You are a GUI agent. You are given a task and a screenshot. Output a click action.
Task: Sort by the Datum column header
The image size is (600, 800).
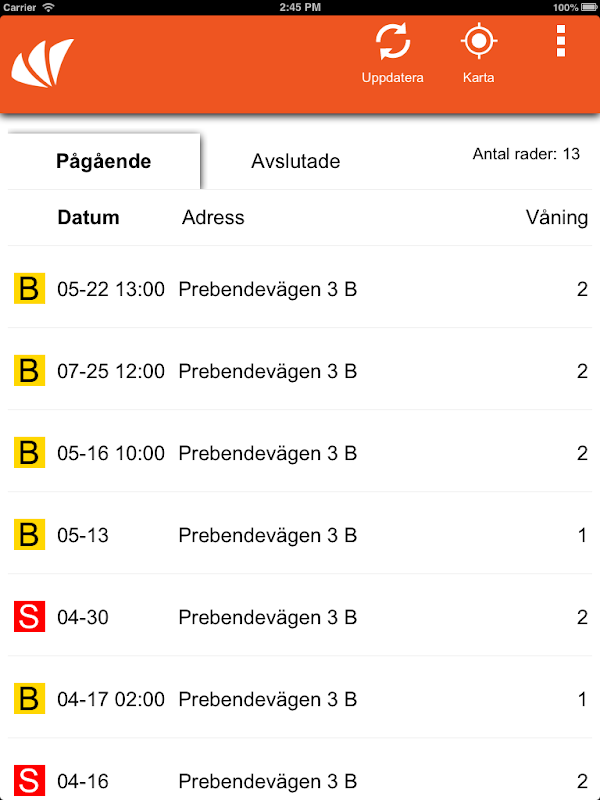pyautogui.click(x=88, y=217)
